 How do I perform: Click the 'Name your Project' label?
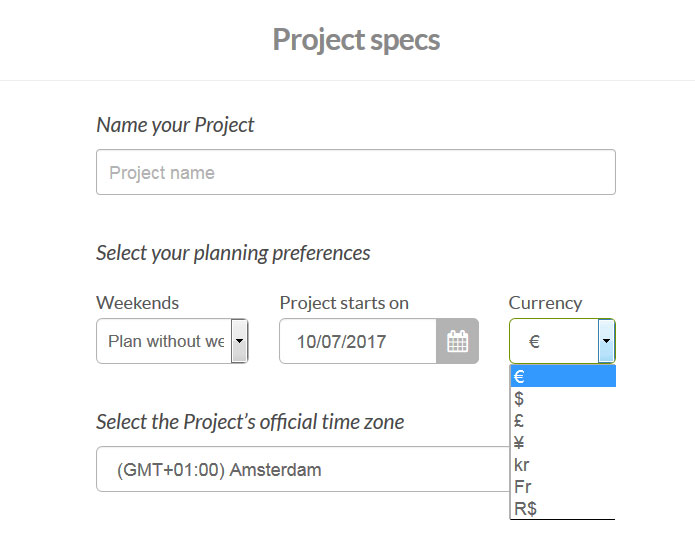[175, 125]
